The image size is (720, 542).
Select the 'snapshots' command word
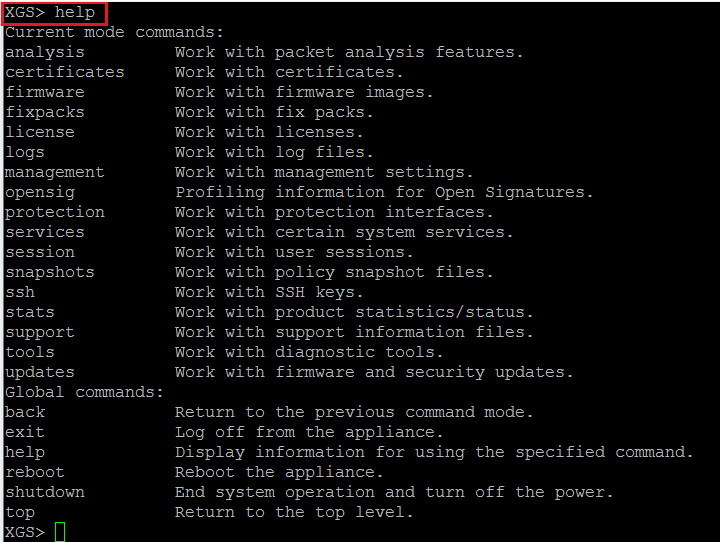pos(50,272)
